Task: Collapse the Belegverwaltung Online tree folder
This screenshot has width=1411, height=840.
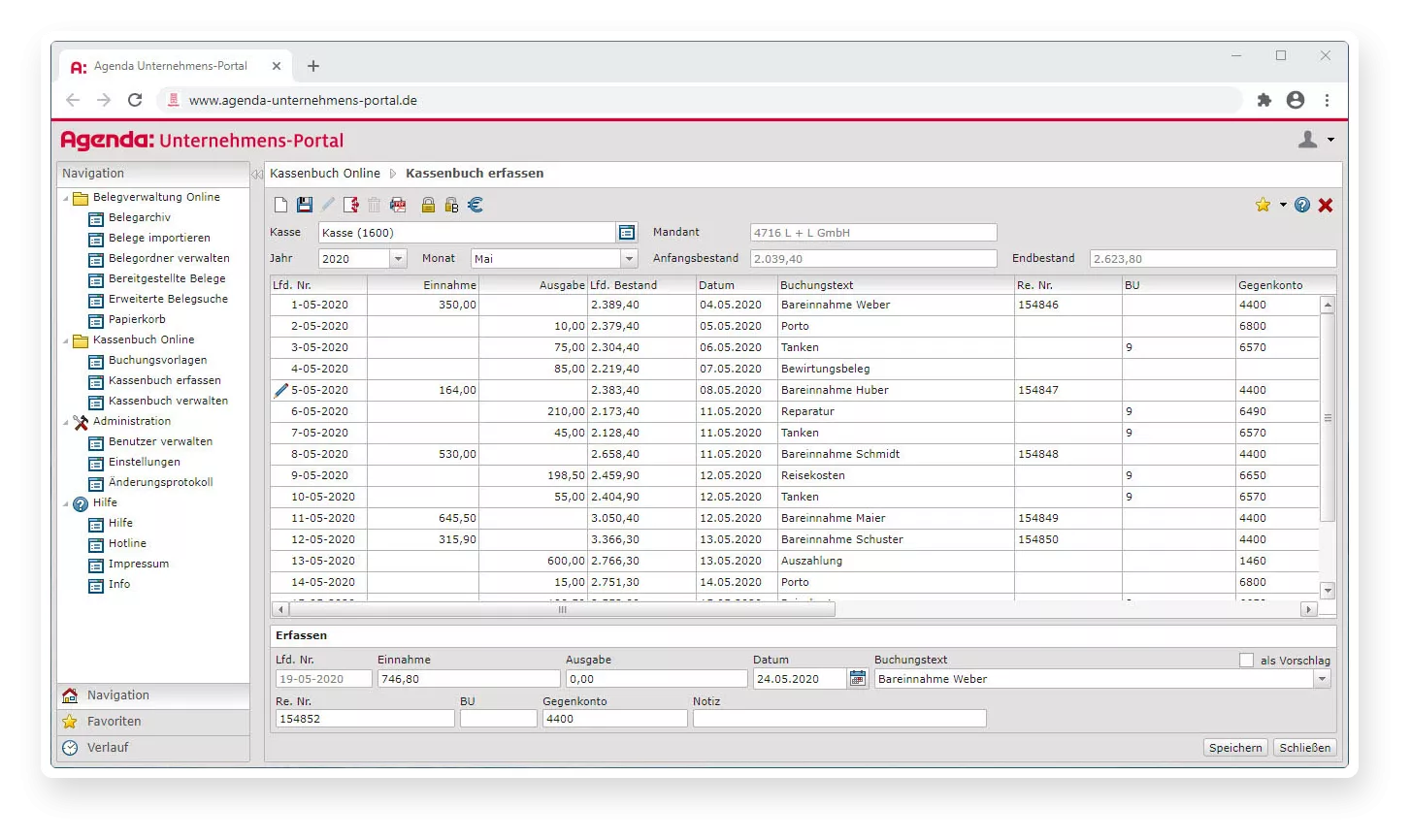Action: point(67,198)
